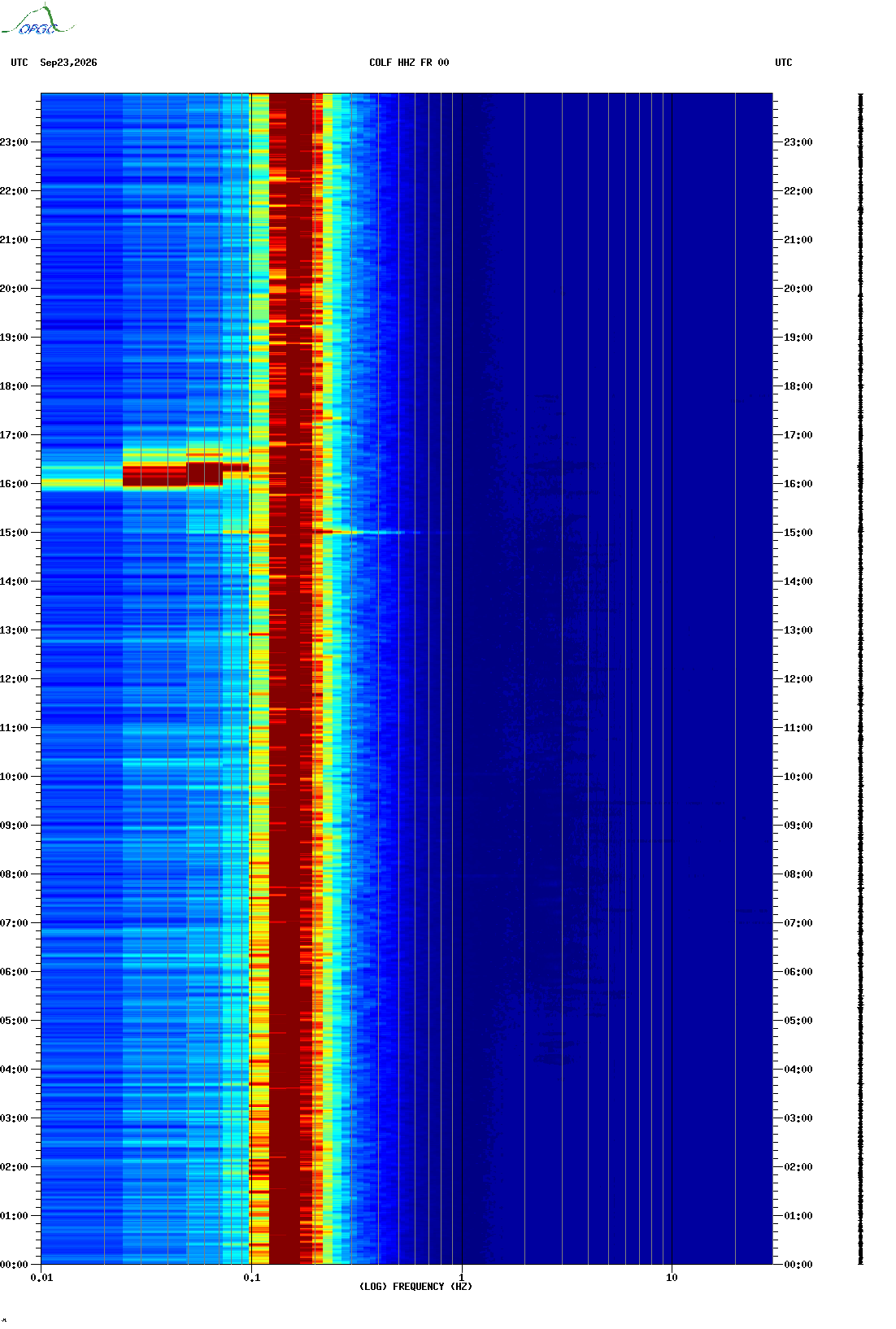This screenshot has height=1329, width=896.
Task: Click the Sep23,2026 date label
Action: [x=68, y=63]
